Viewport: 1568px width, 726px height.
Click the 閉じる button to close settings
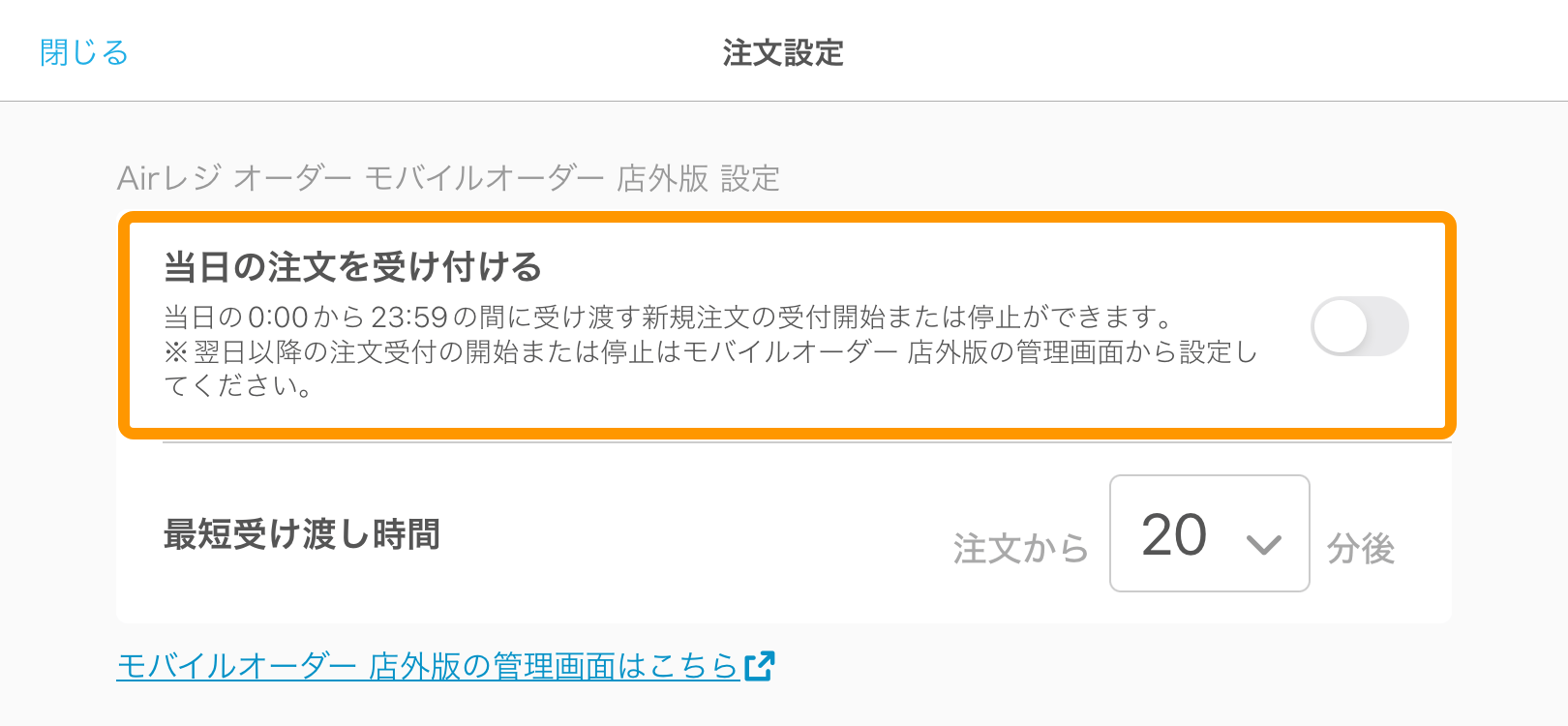(84, 52)
